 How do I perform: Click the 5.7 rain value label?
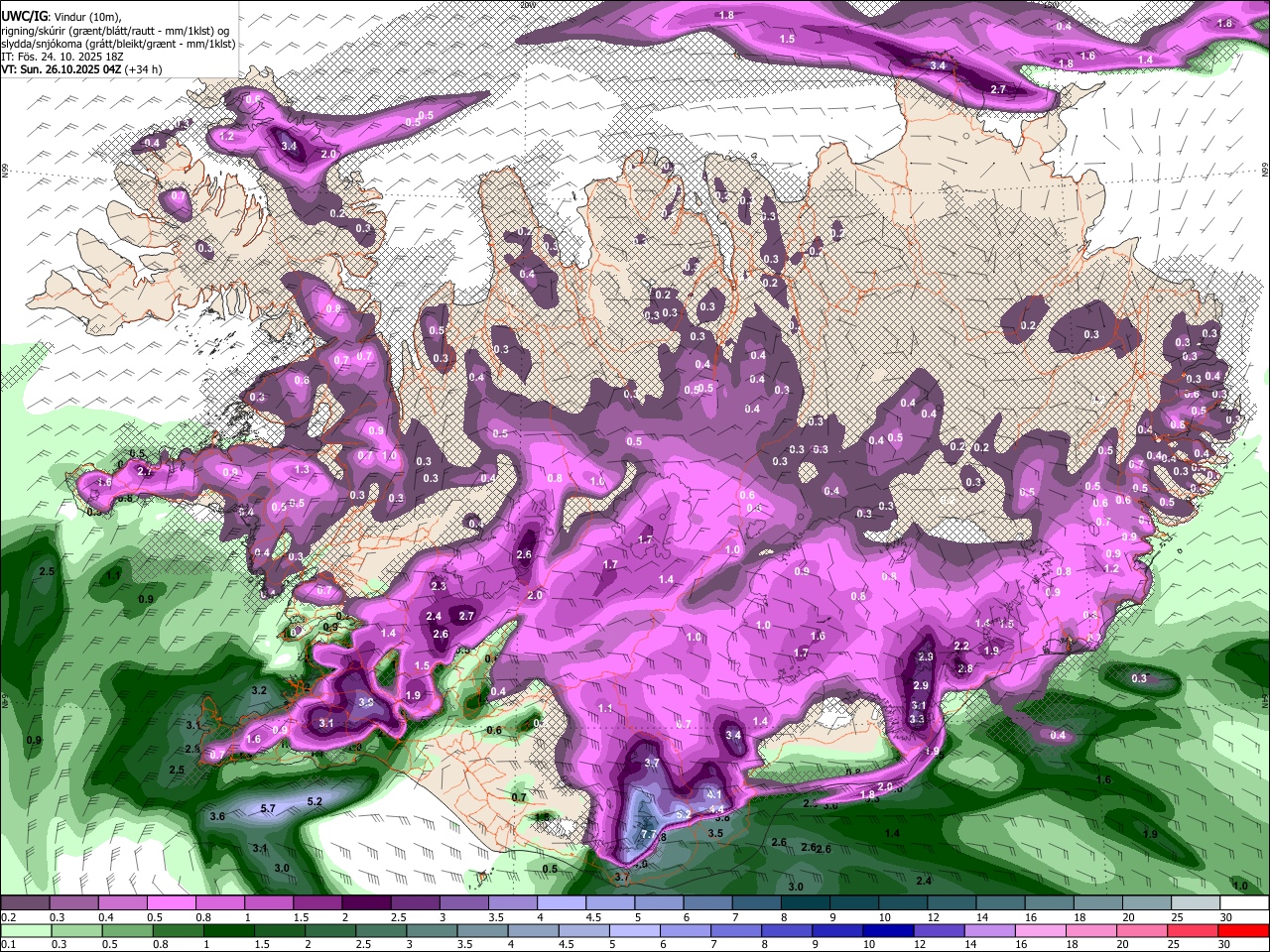tap(267, 809)
